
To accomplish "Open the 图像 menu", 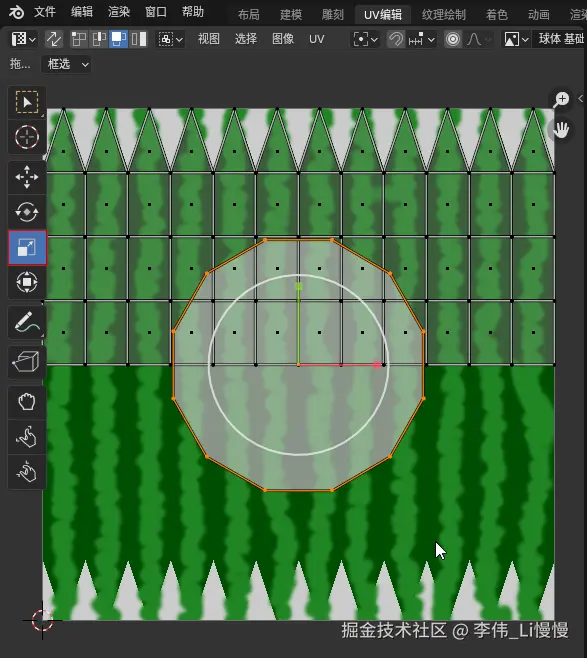I will (283, 39).
